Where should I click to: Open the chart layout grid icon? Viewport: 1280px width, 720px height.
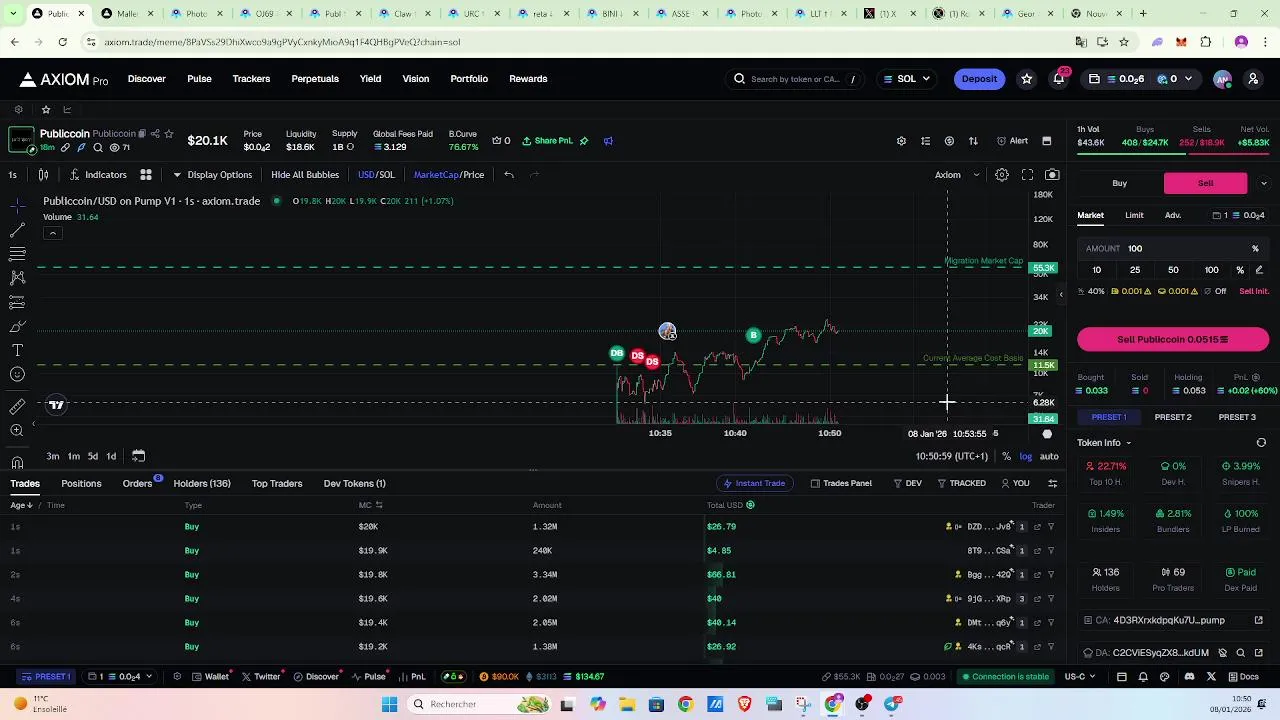point(146,175)
